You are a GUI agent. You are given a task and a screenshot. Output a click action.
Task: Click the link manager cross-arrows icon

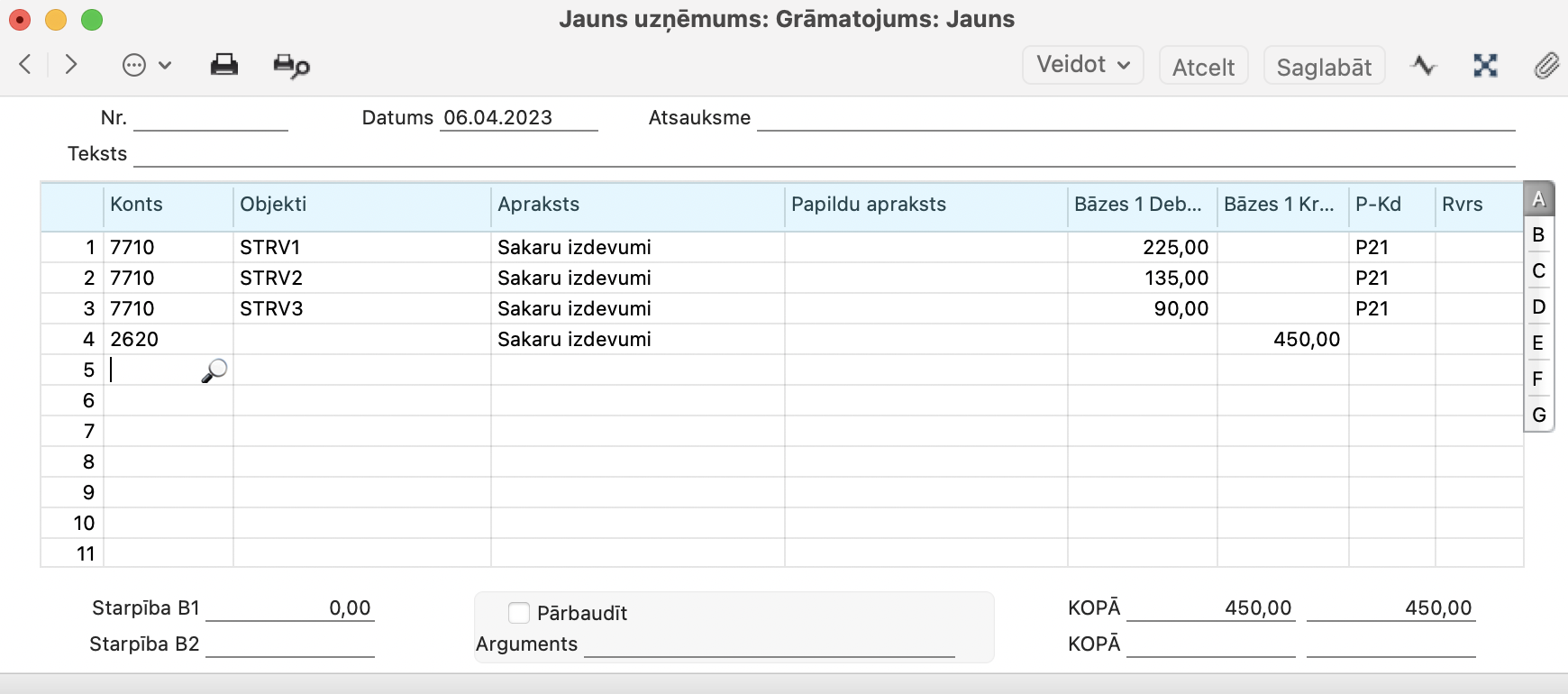pos(1485,65)
